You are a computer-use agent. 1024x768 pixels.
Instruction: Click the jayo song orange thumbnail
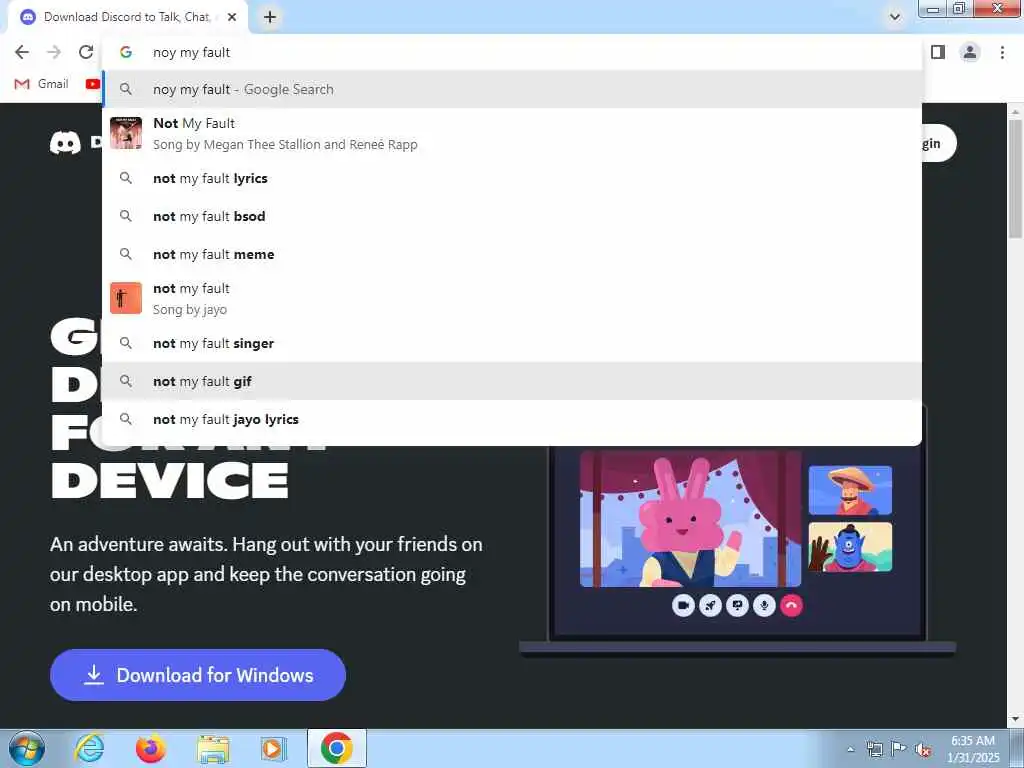click(x=126, y=298)
